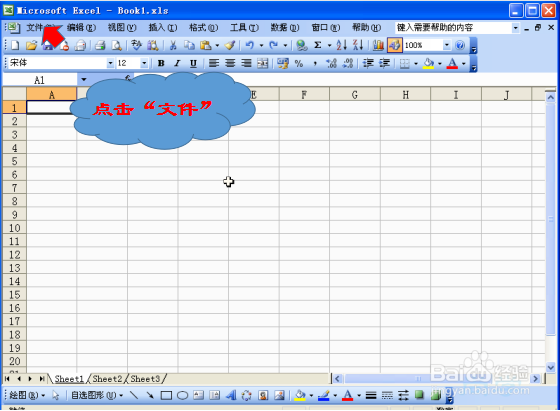
Task: Open the Undo history dropdown arrow
Action: (261, 45)
